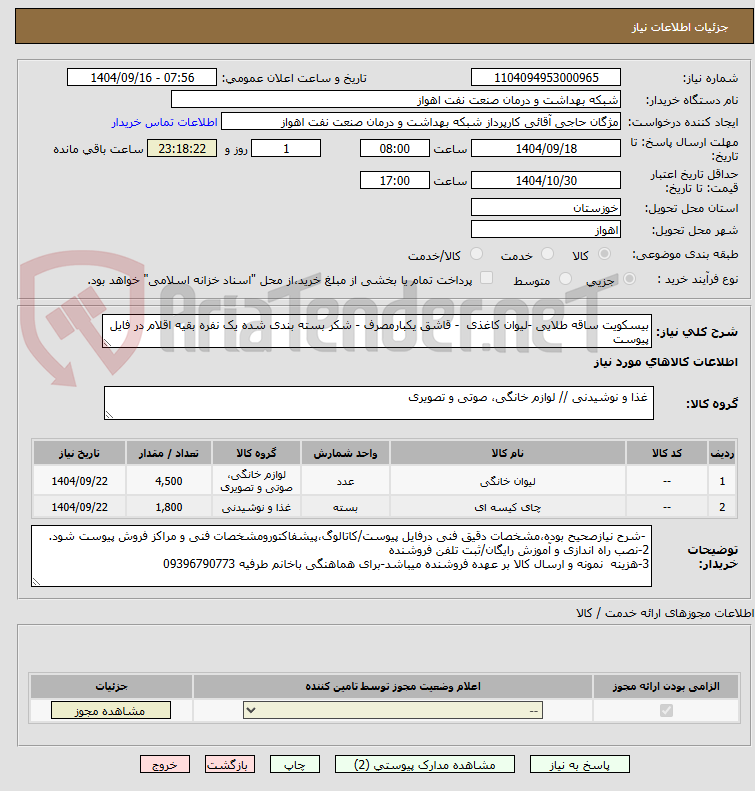755x791 pixels.
Task: Select the متوسط purchase type radio
Action: coord(566,278)
